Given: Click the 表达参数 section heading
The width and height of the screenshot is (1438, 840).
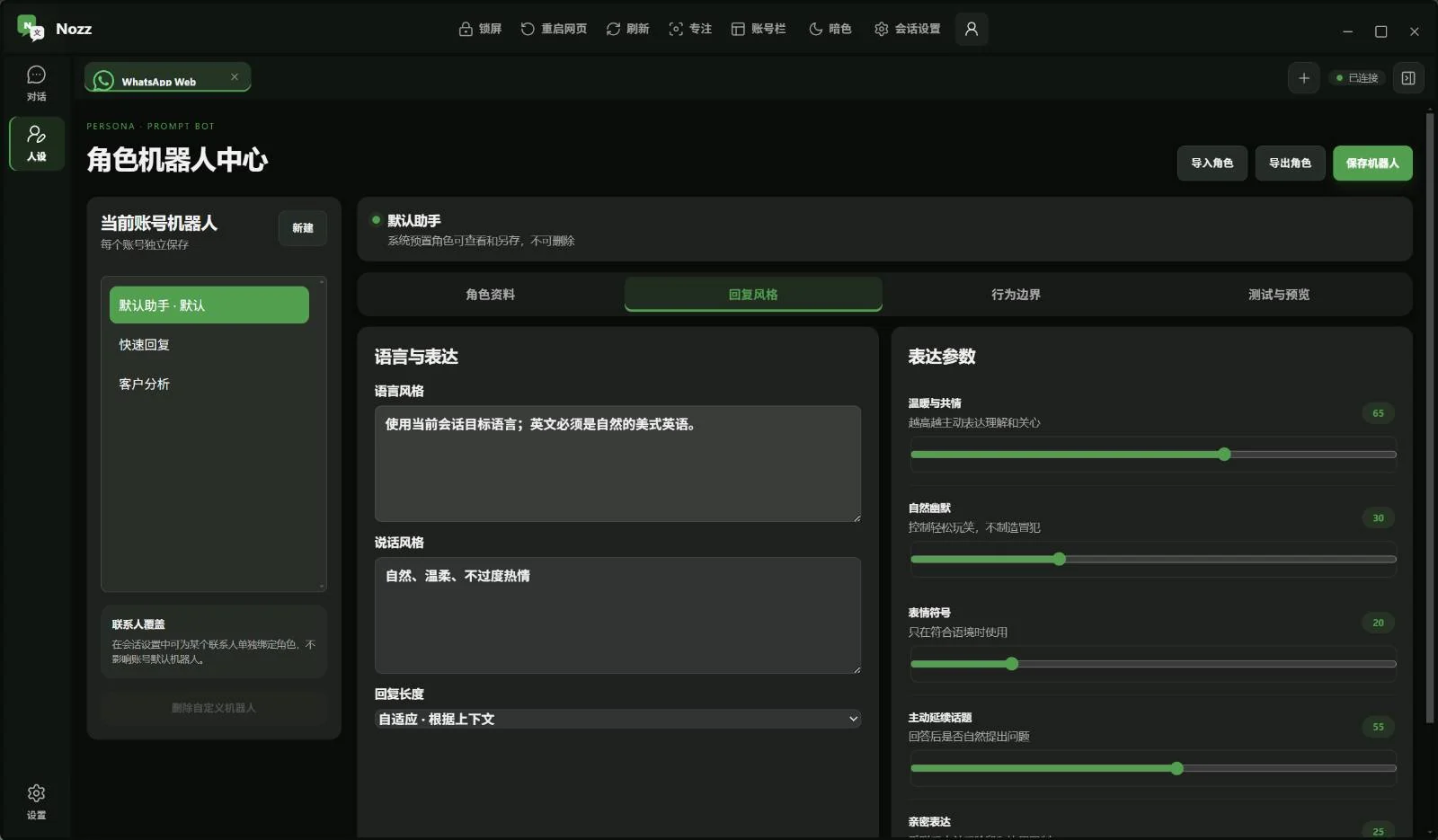Looking at the screenshot, I should (942, 357).
